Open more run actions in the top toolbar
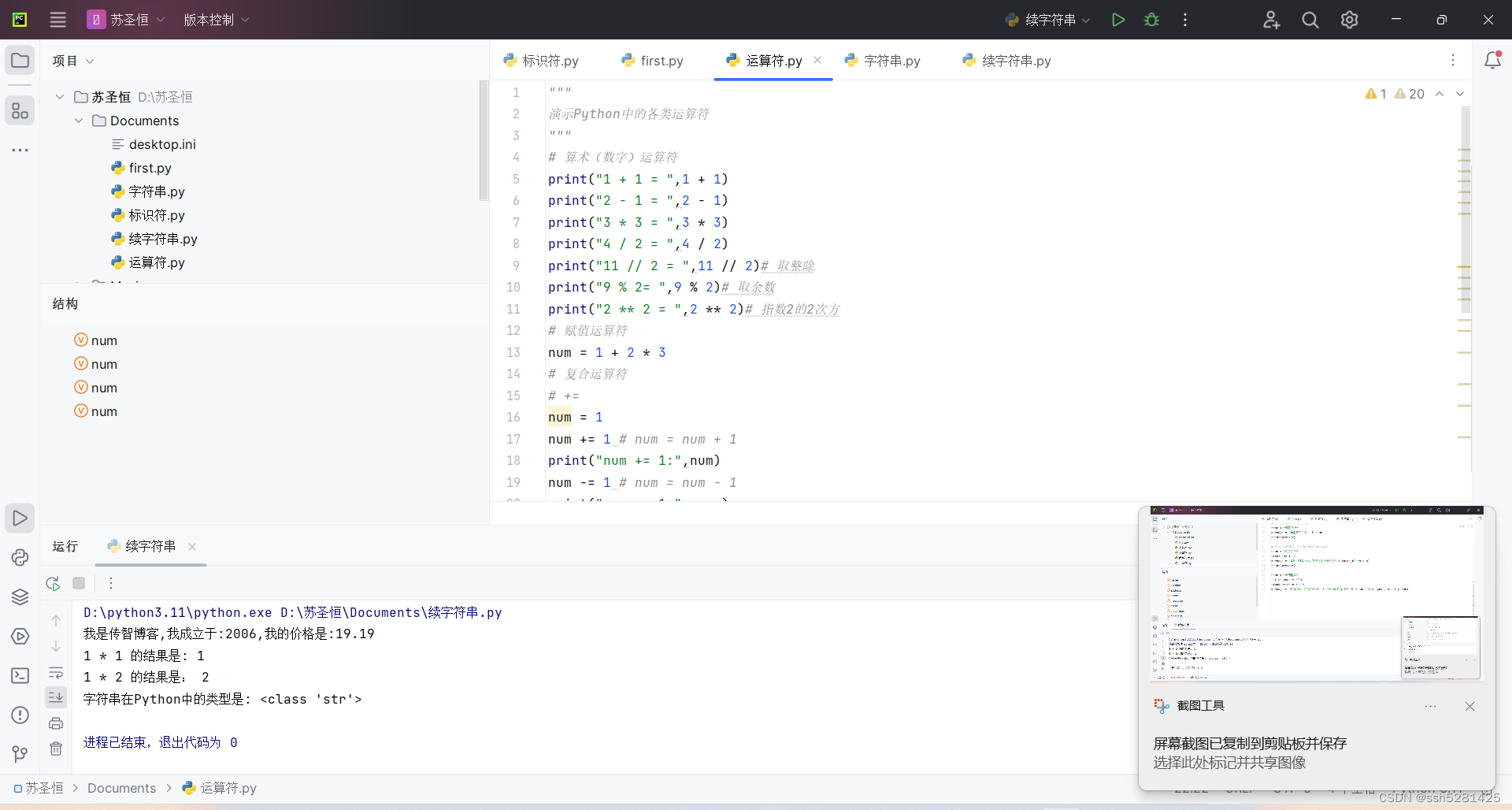The height and width of the screenshot is (810, 1512). 1185,20
